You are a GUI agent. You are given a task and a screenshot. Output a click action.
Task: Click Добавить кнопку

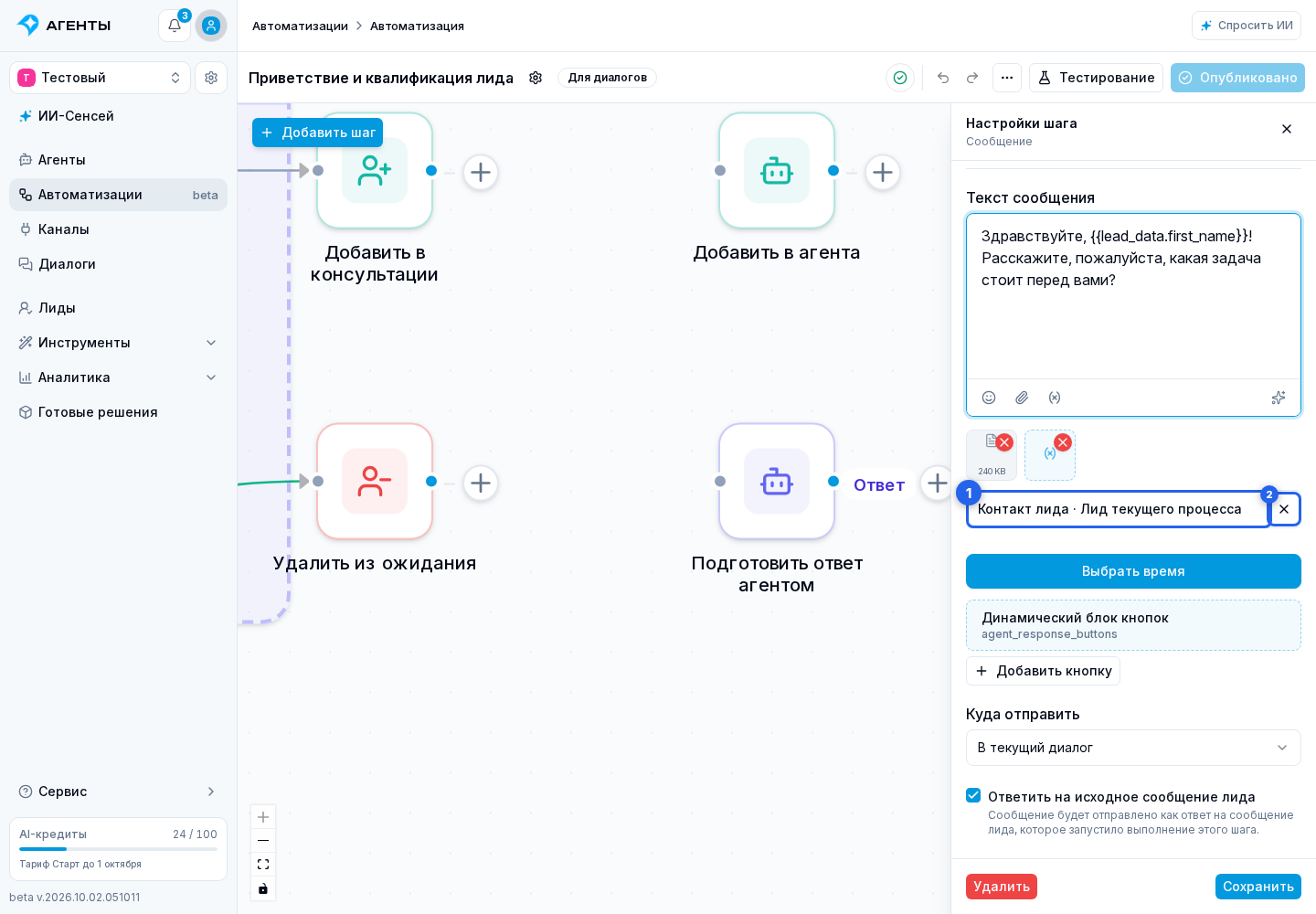click(x=1043, y=671)
